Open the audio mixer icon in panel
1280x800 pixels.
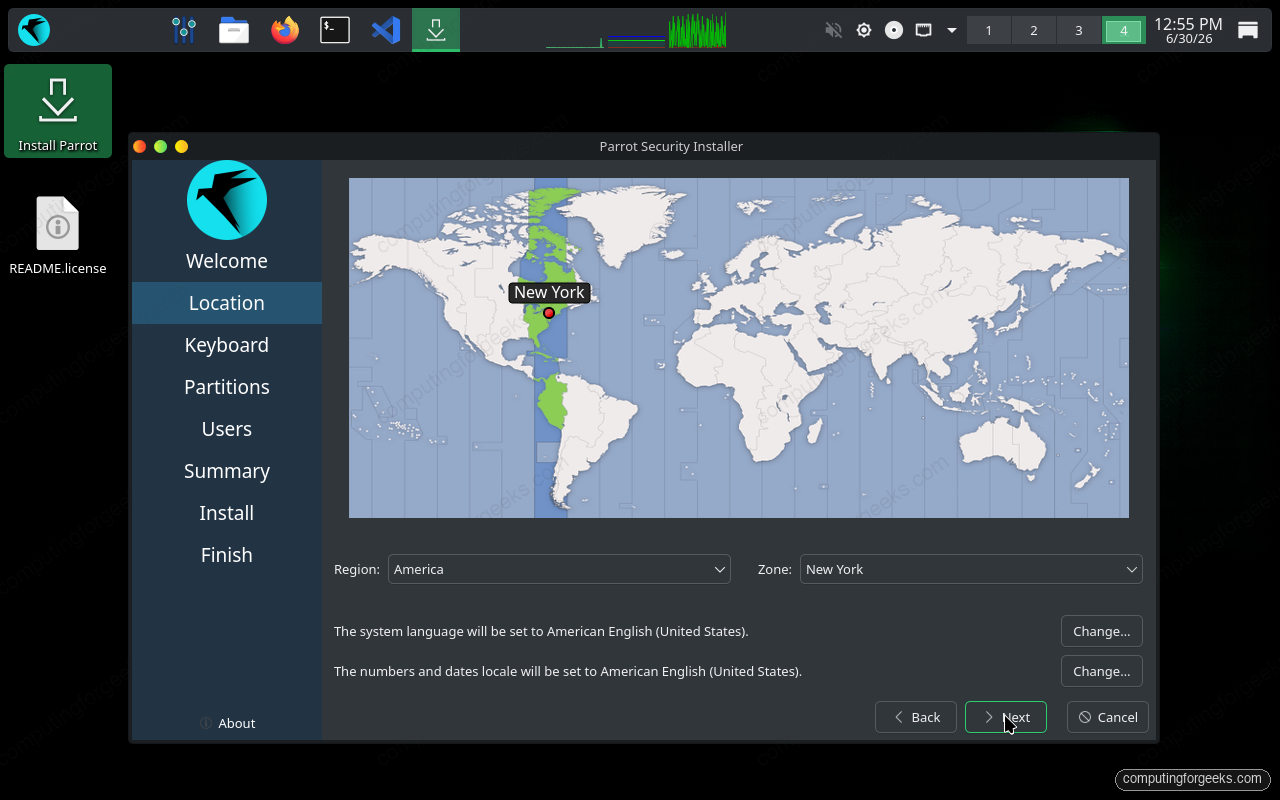click(x=183, y=30)
